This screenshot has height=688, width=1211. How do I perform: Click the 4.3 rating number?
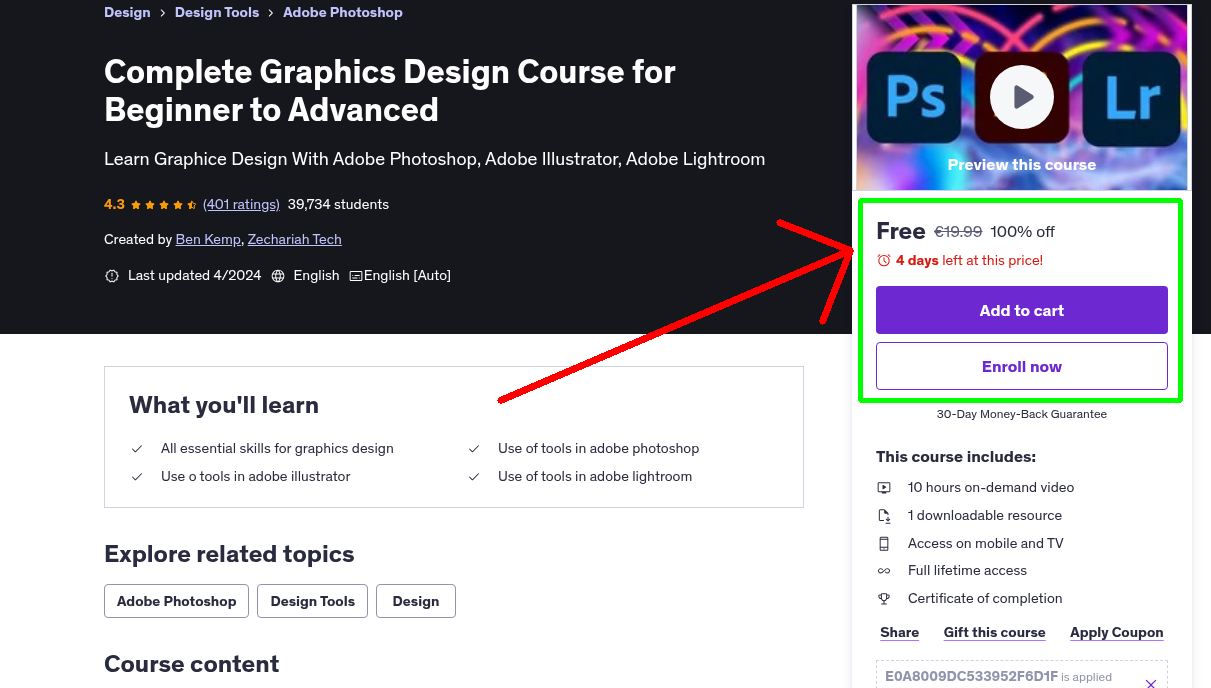point(114,204)
